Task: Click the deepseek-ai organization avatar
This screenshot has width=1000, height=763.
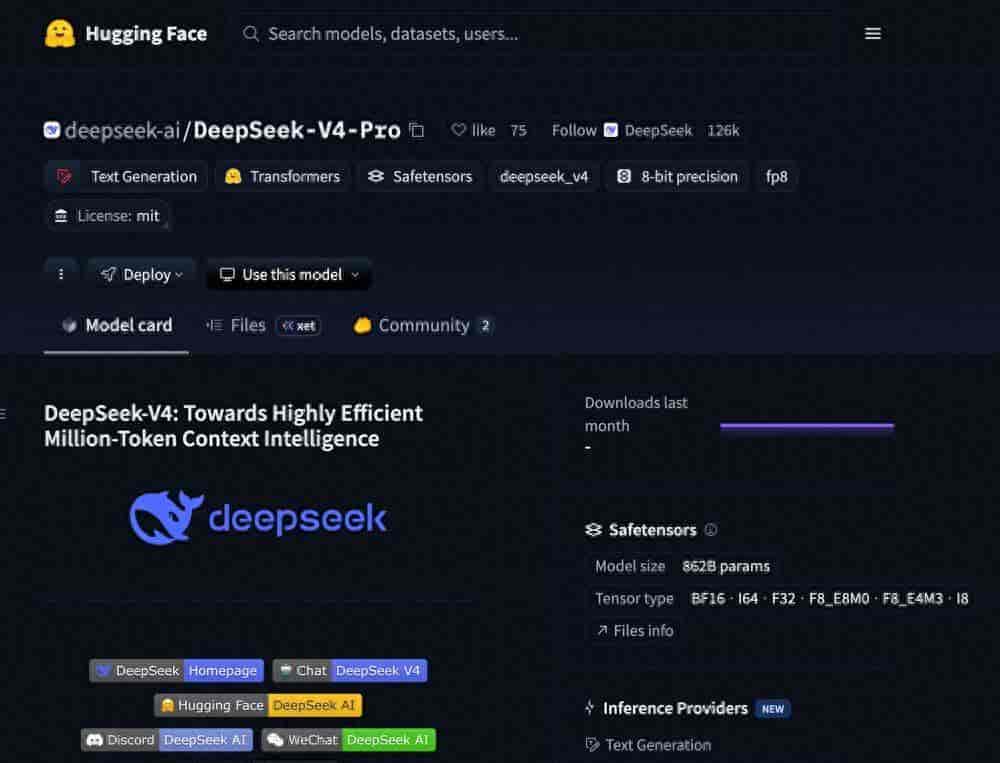Action: click(52, 130)
